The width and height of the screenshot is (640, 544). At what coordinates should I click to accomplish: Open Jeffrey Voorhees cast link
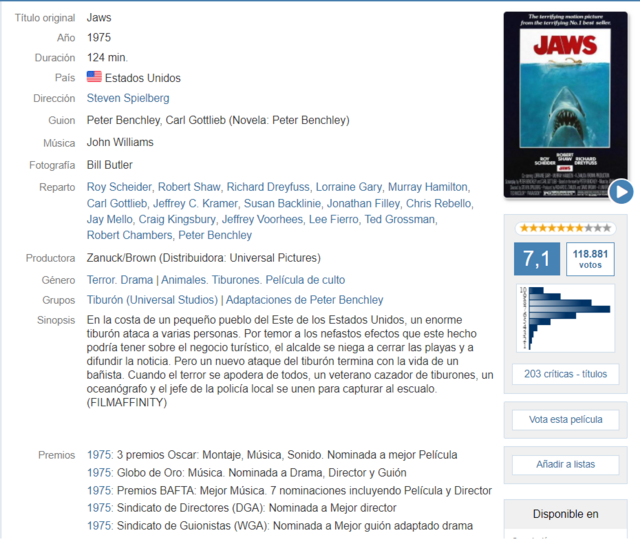coord(262,219)
